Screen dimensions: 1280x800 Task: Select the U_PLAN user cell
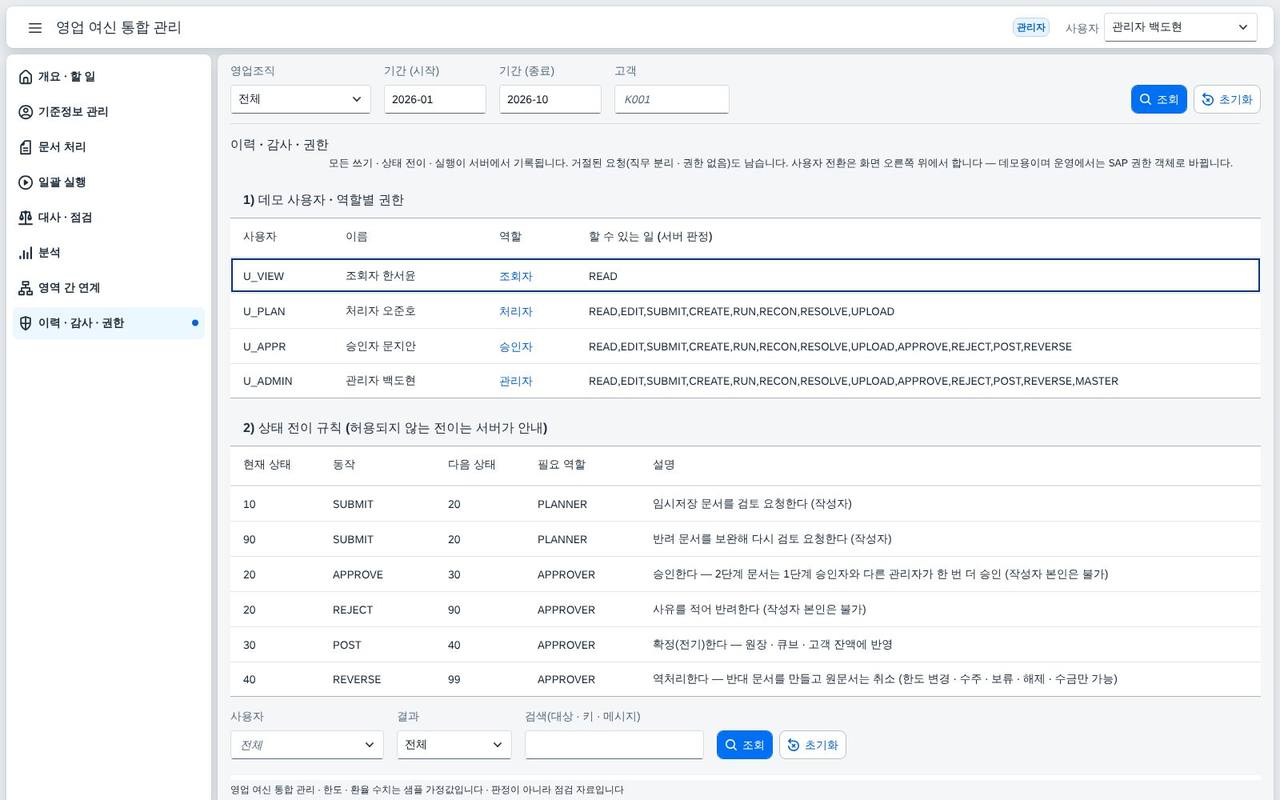coord(264,311)
